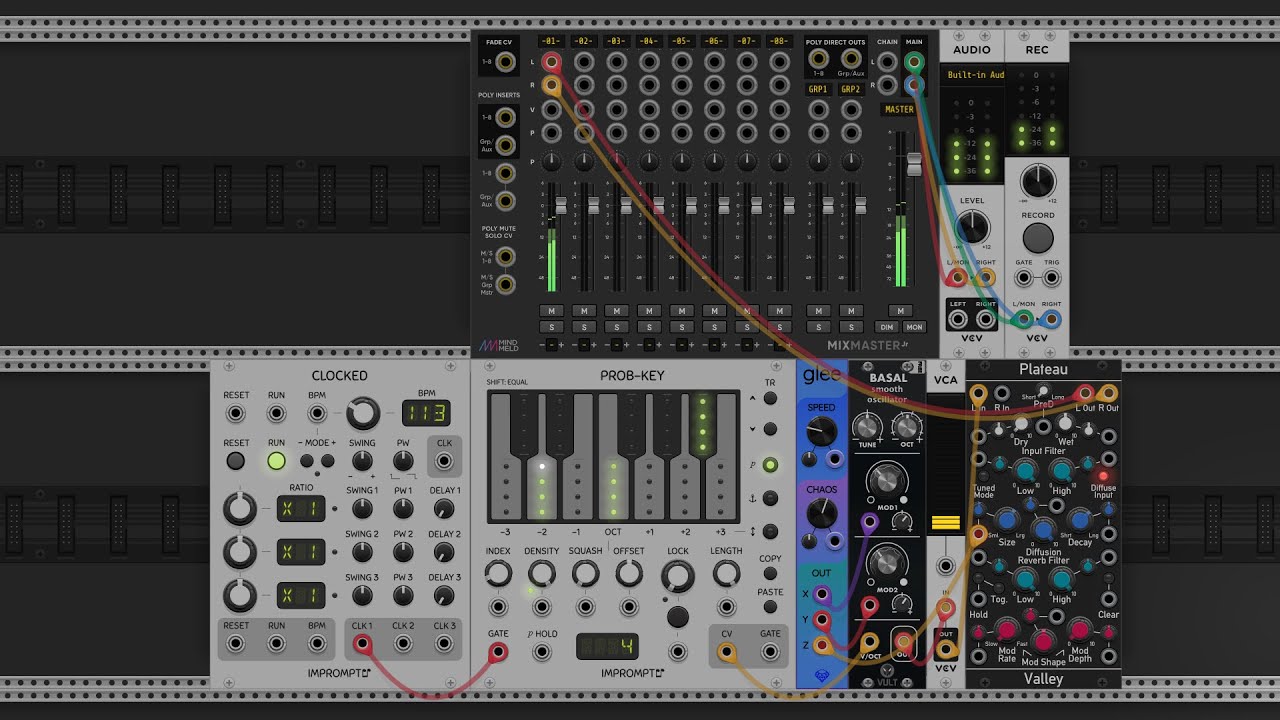
Task: Click the MASTER fader handle
Action: pyautogui.click(x=913, y=165)
